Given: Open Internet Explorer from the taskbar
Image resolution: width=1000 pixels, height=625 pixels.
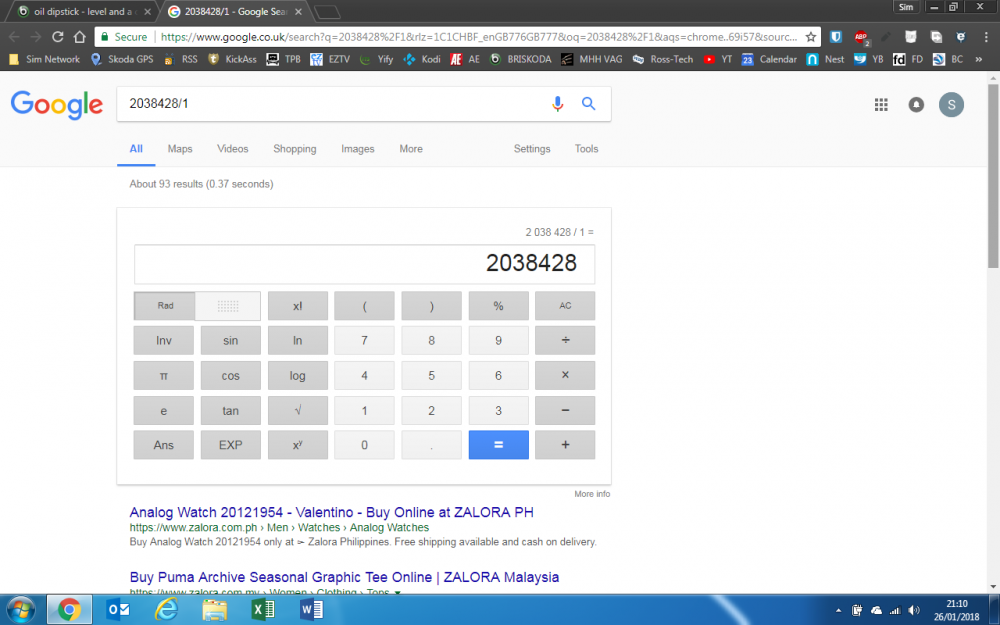Looking at the screenshot, I should click(x=166, y=610).
